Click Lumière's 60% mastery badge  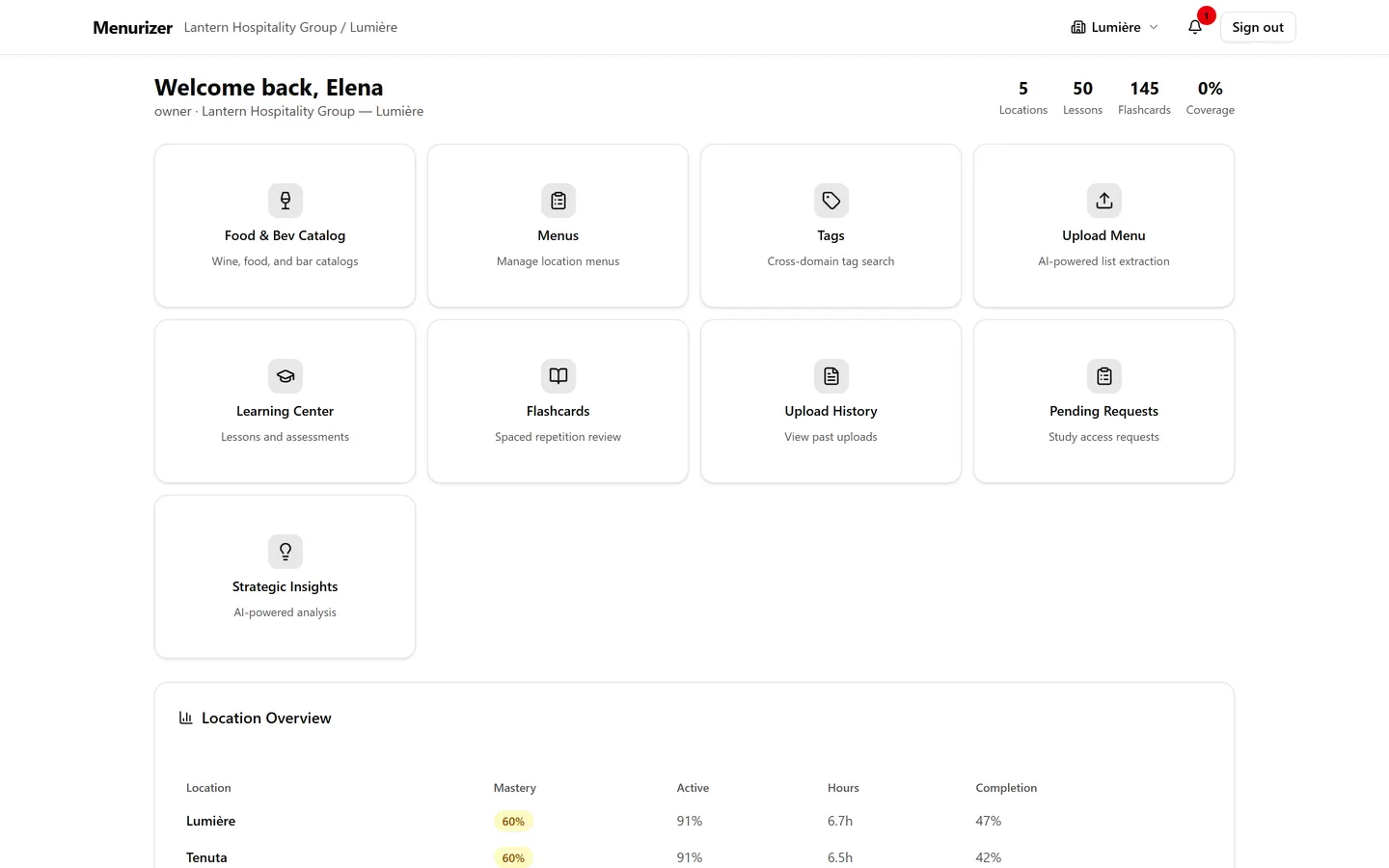pyautogui.click(x=513, y=822)
